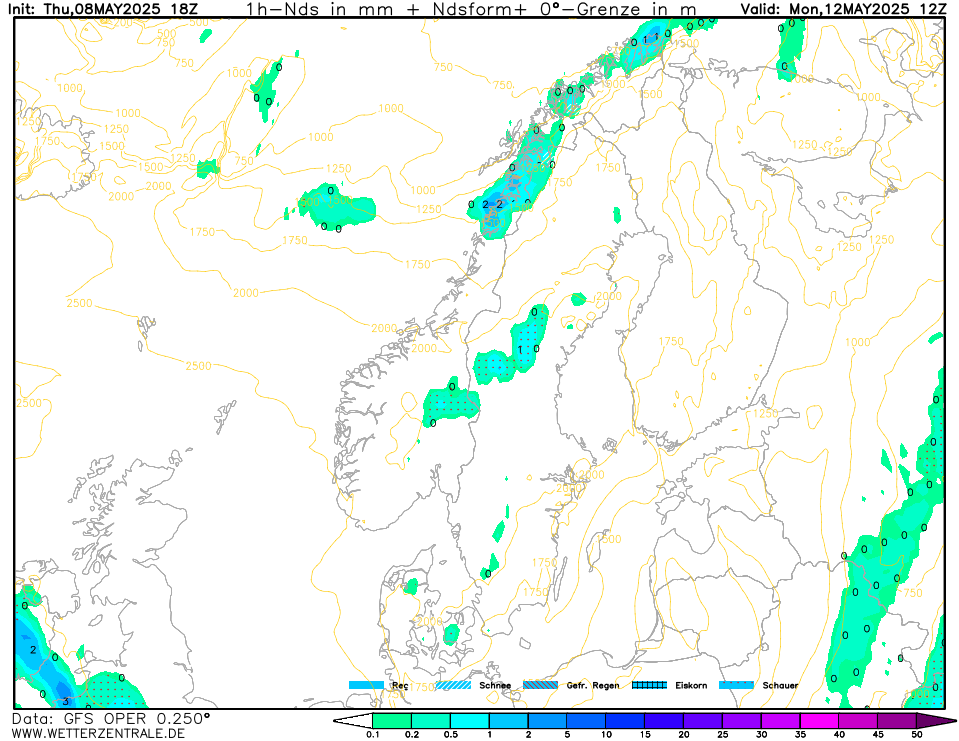Click the color scale segment between 20 and 25
Viewport: 959px width, 741px height.
point(703,721)
